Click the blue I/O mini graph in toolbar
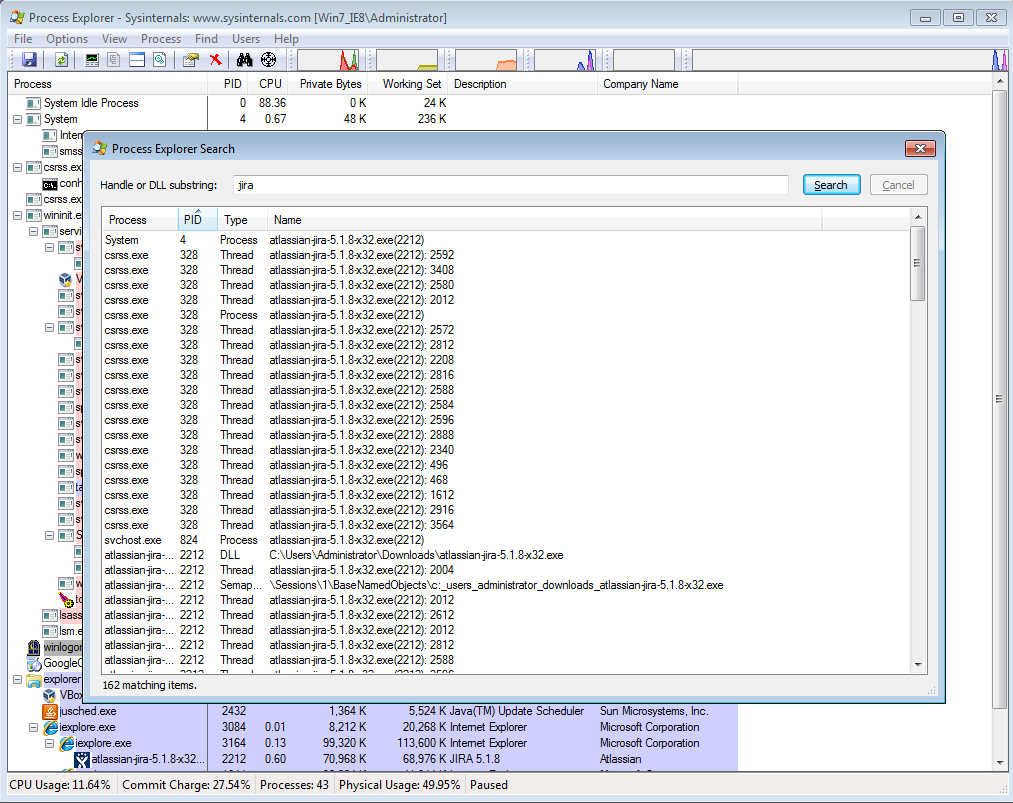 (x=565, y=60)
